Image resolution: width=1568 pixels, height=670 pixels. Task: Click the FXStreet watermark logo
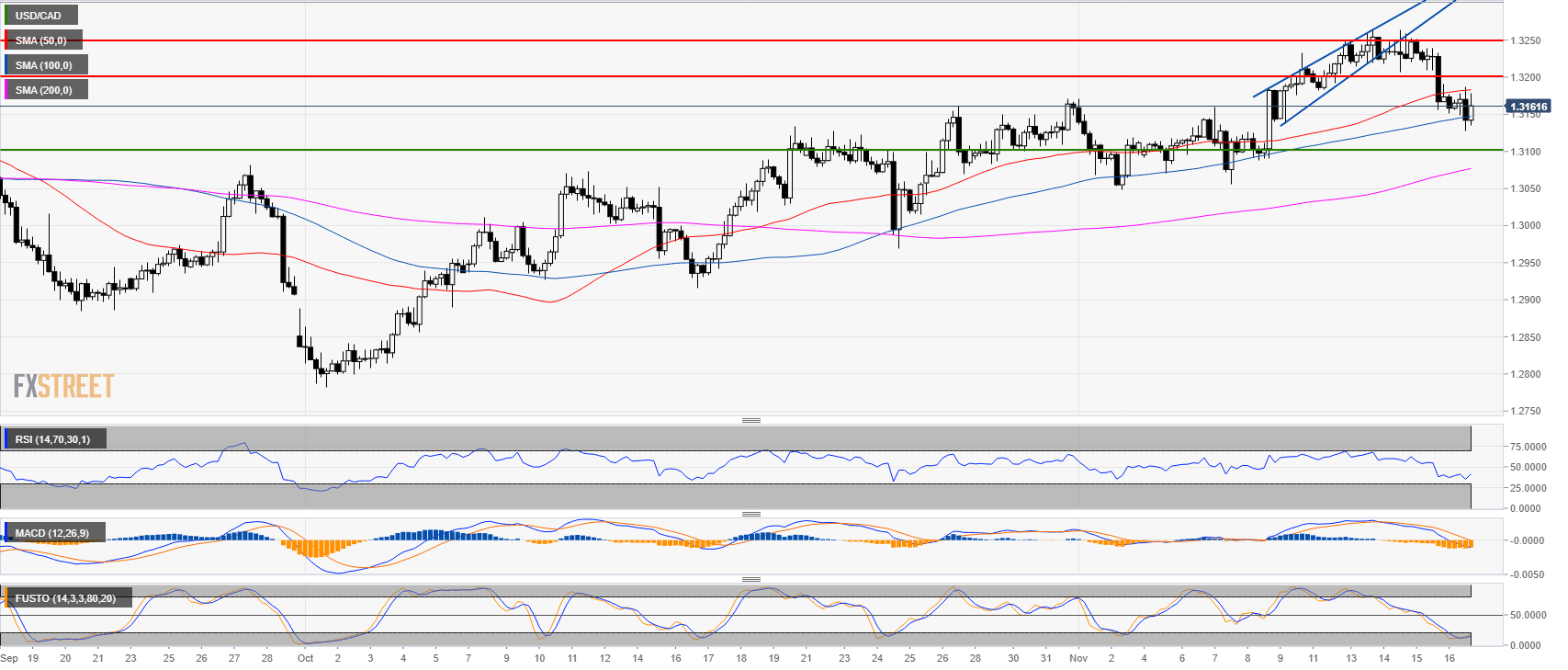[63, 386]
